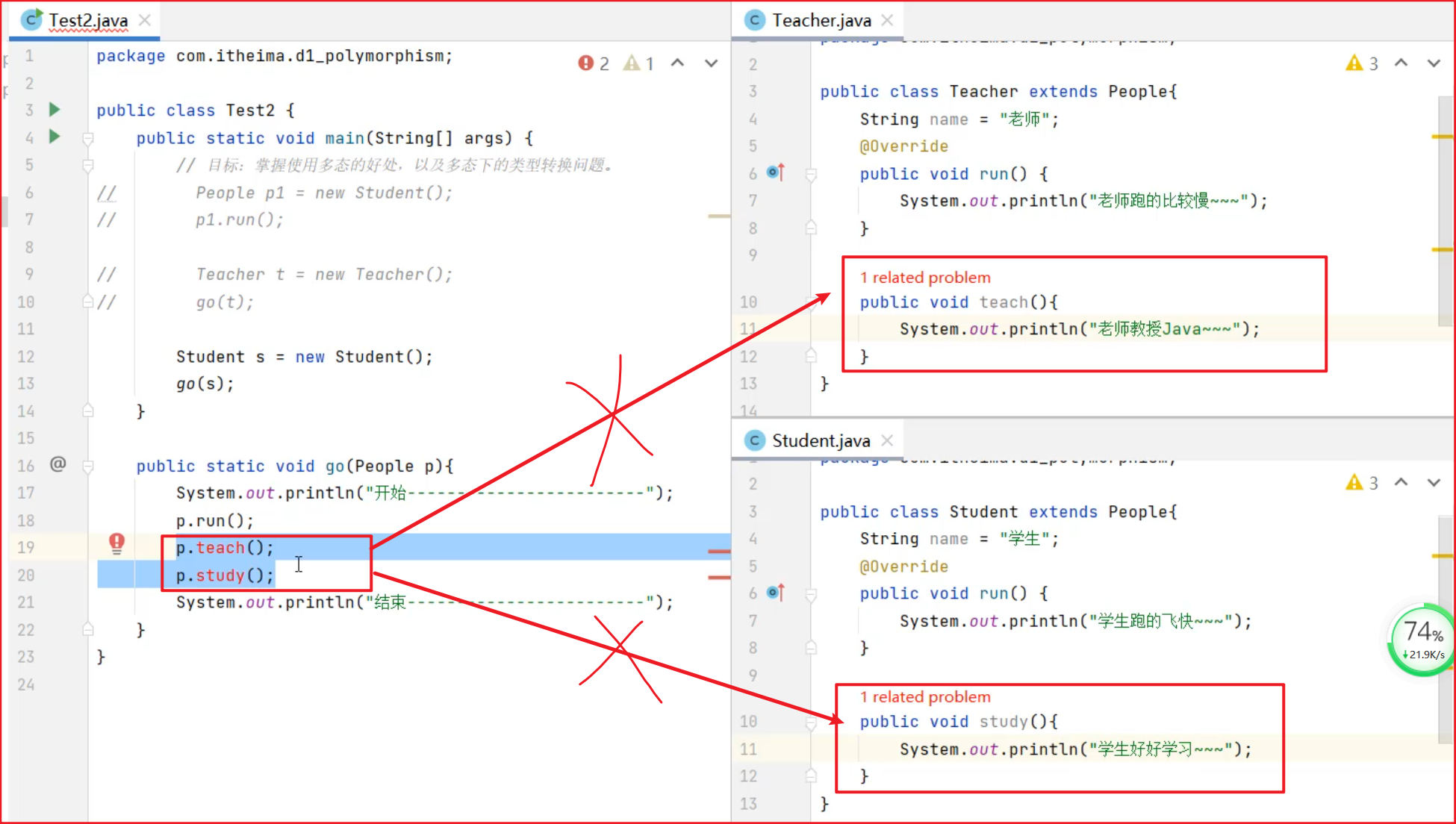Close the Teacher.java tab
1456x824 pixels.
pos(887,20)
